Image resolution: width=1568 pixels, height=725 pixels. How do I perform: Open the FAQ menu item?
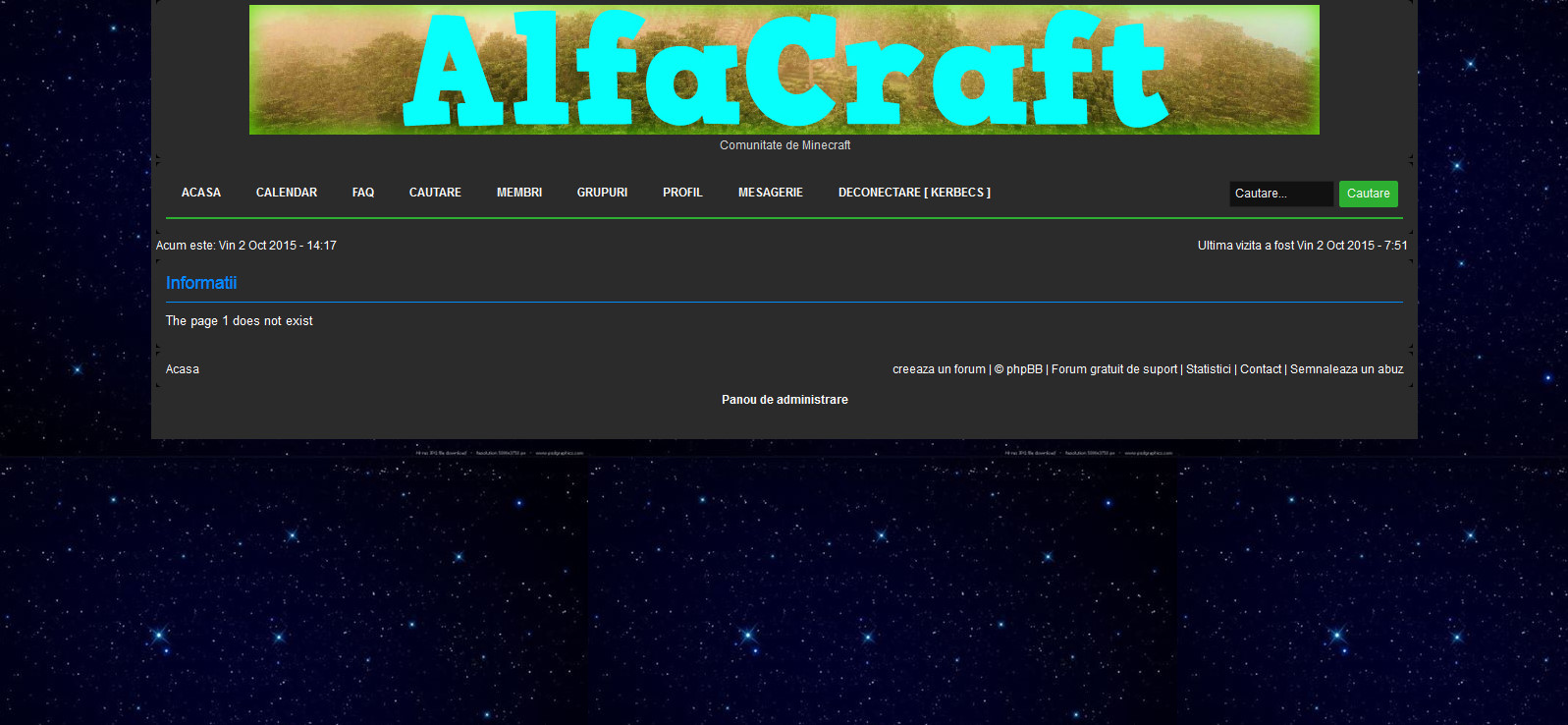pos(363,193)
